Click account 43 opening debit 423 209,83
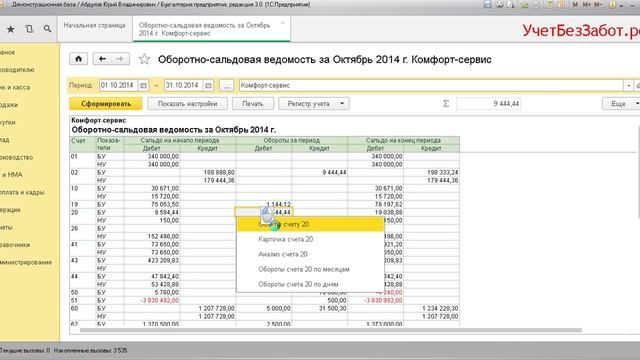 coord(152,260)
